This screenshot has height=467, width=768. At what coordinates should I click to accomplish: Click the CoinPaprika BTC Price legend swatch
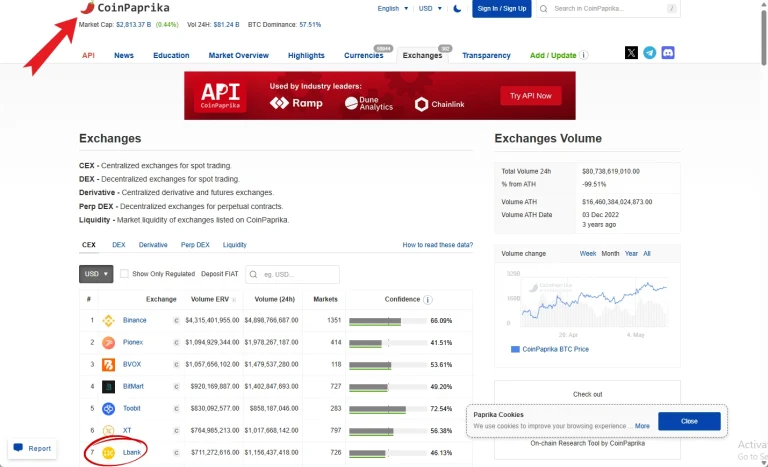pyautogui.click(x=515, y=349)
